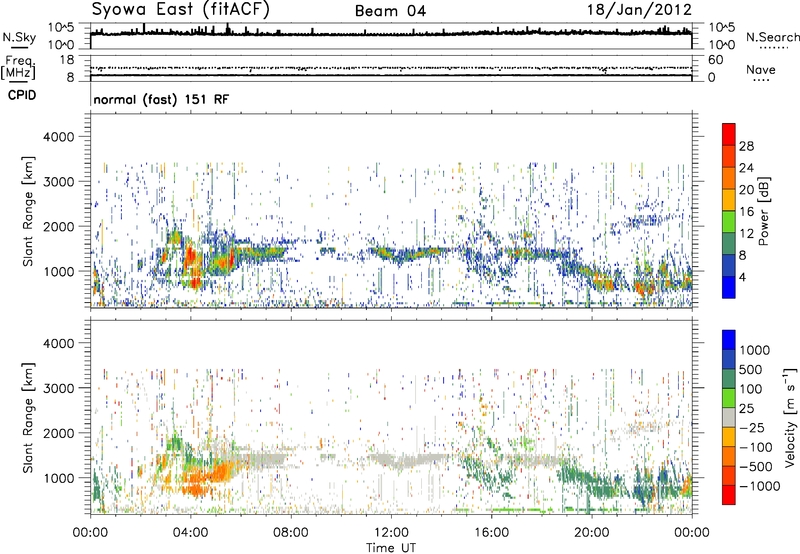Click the "12" label on Power color bar
Image resolution: width=800 pixels, height=554 pixels.
(746, 234)
